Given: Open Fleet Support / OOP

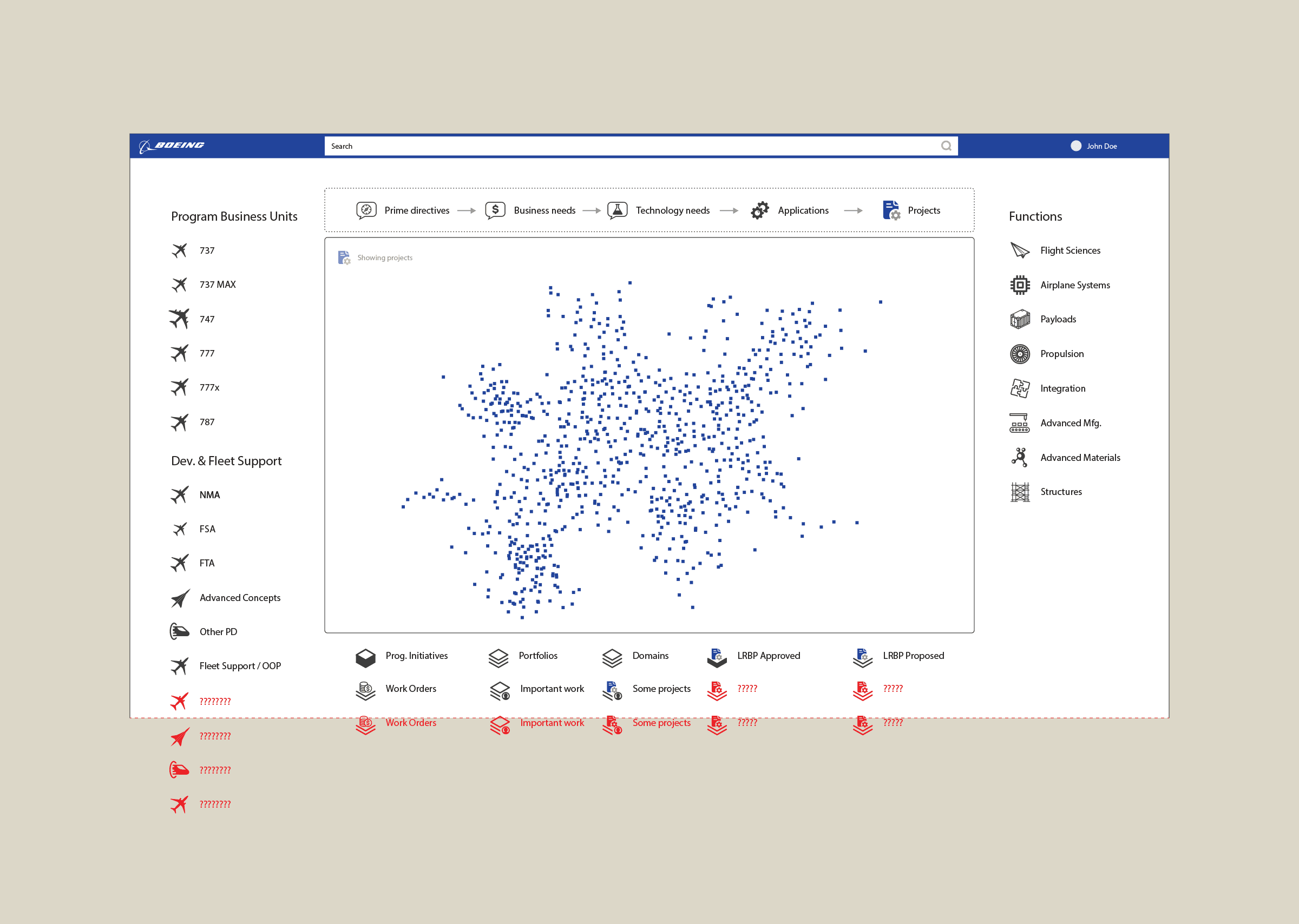Looking at the screenshot, I should tap(240, 666).
